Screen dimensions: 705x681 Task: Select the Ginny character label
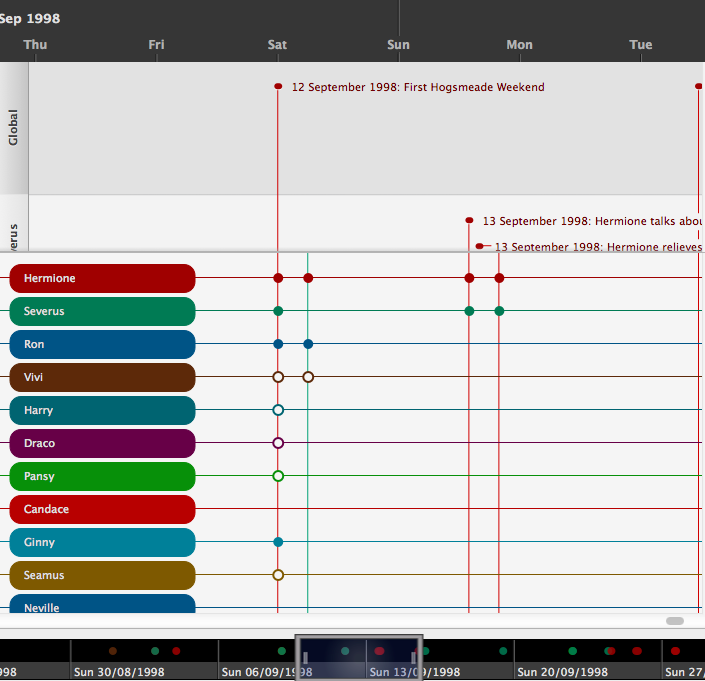[101, 542]
